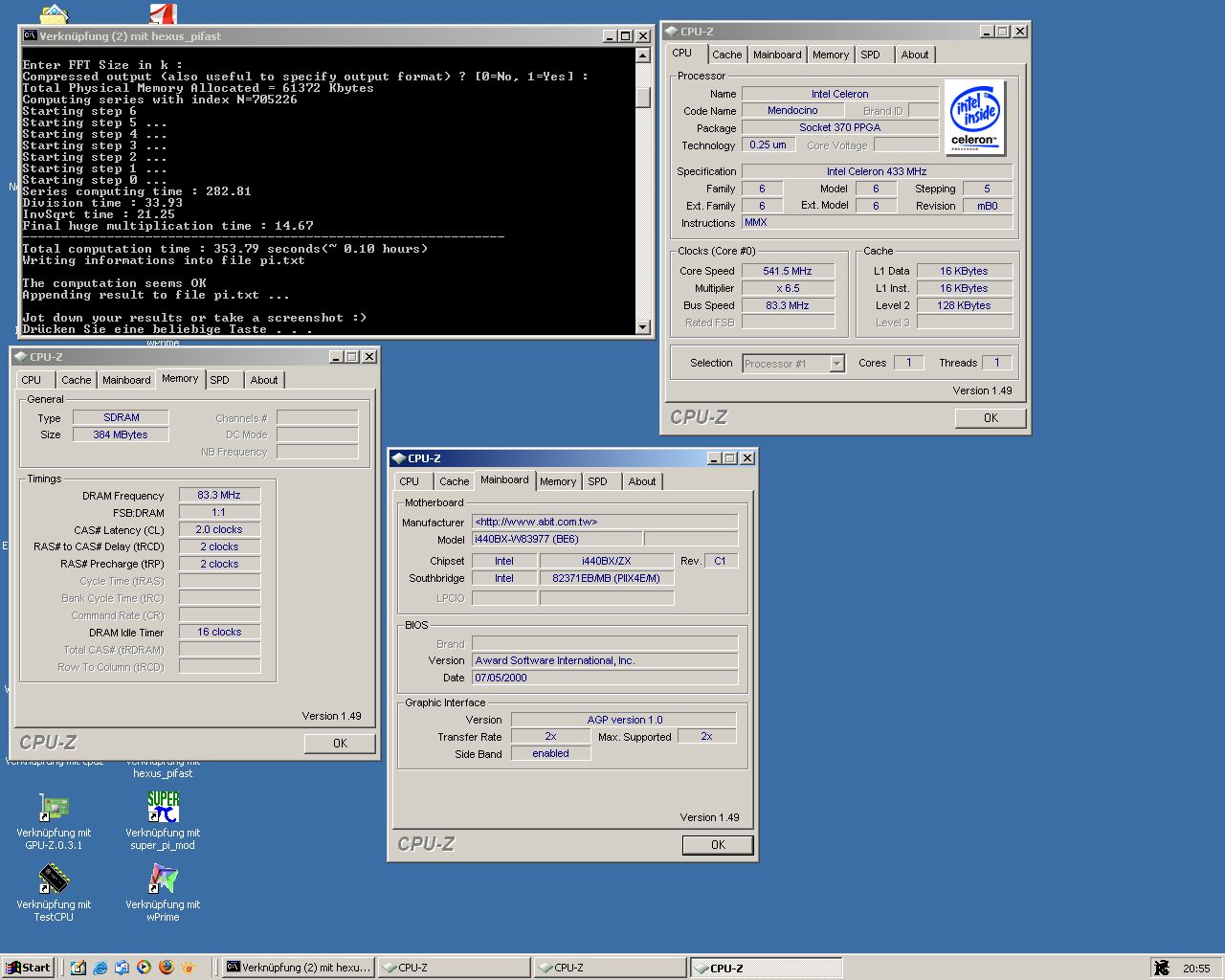Click the title bar icon of the Memory CPU-Z window
The image size is (1225, 980).
(20, 356)
